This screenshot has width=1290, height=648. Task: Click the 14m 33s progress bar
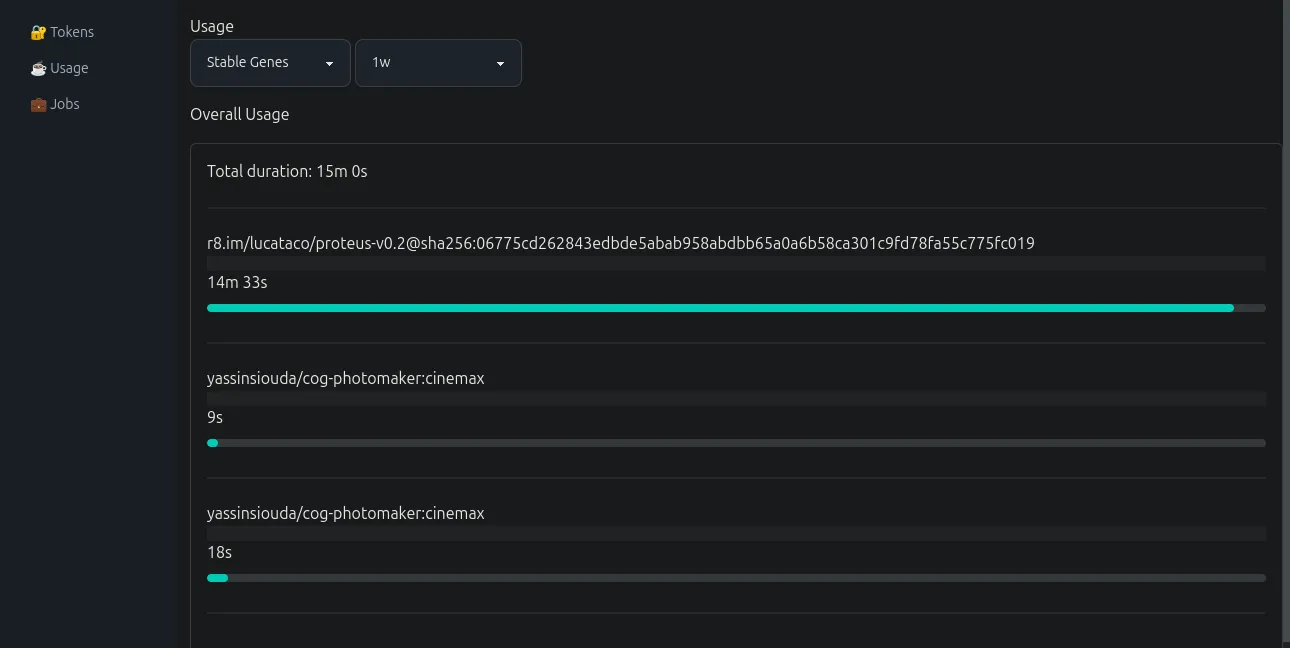coord(736,308)
